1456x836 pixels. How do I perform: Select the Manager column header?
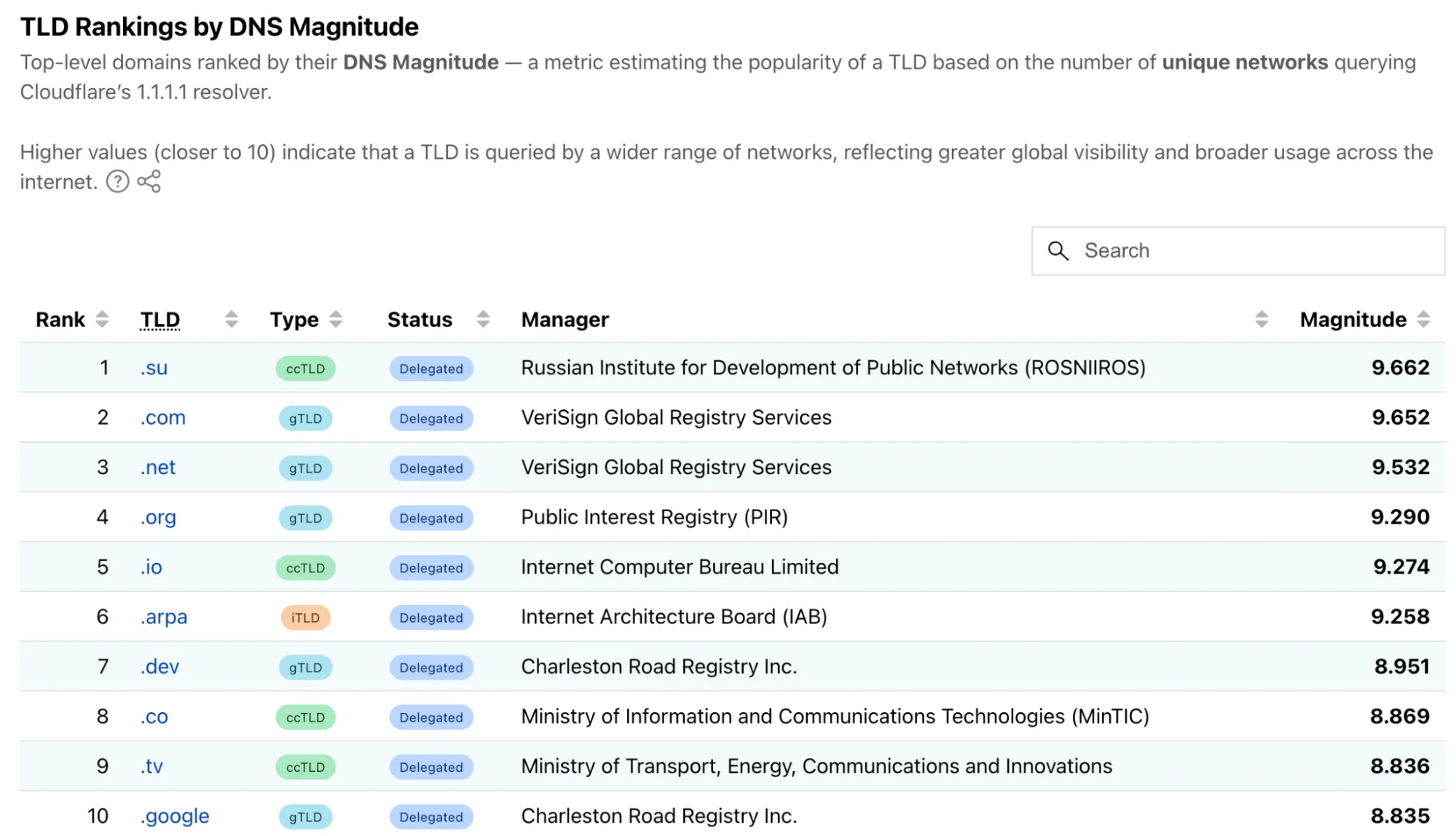[565, 319]
